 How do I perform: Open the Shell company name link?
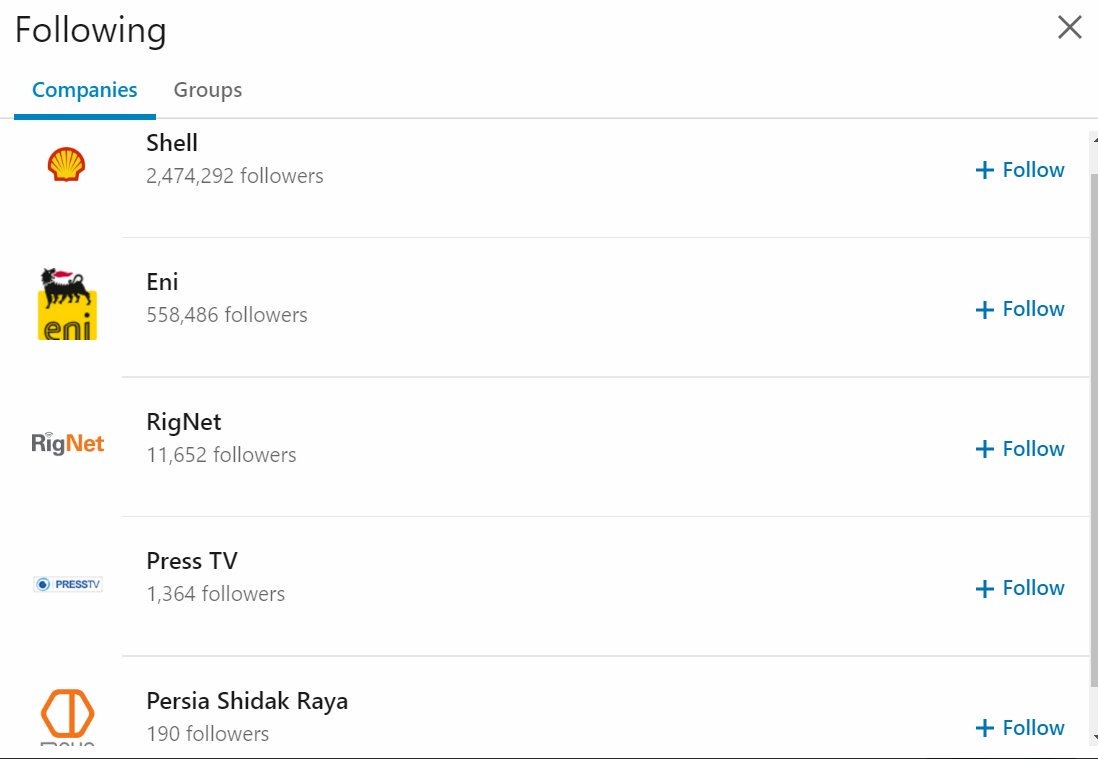point(172,143)
